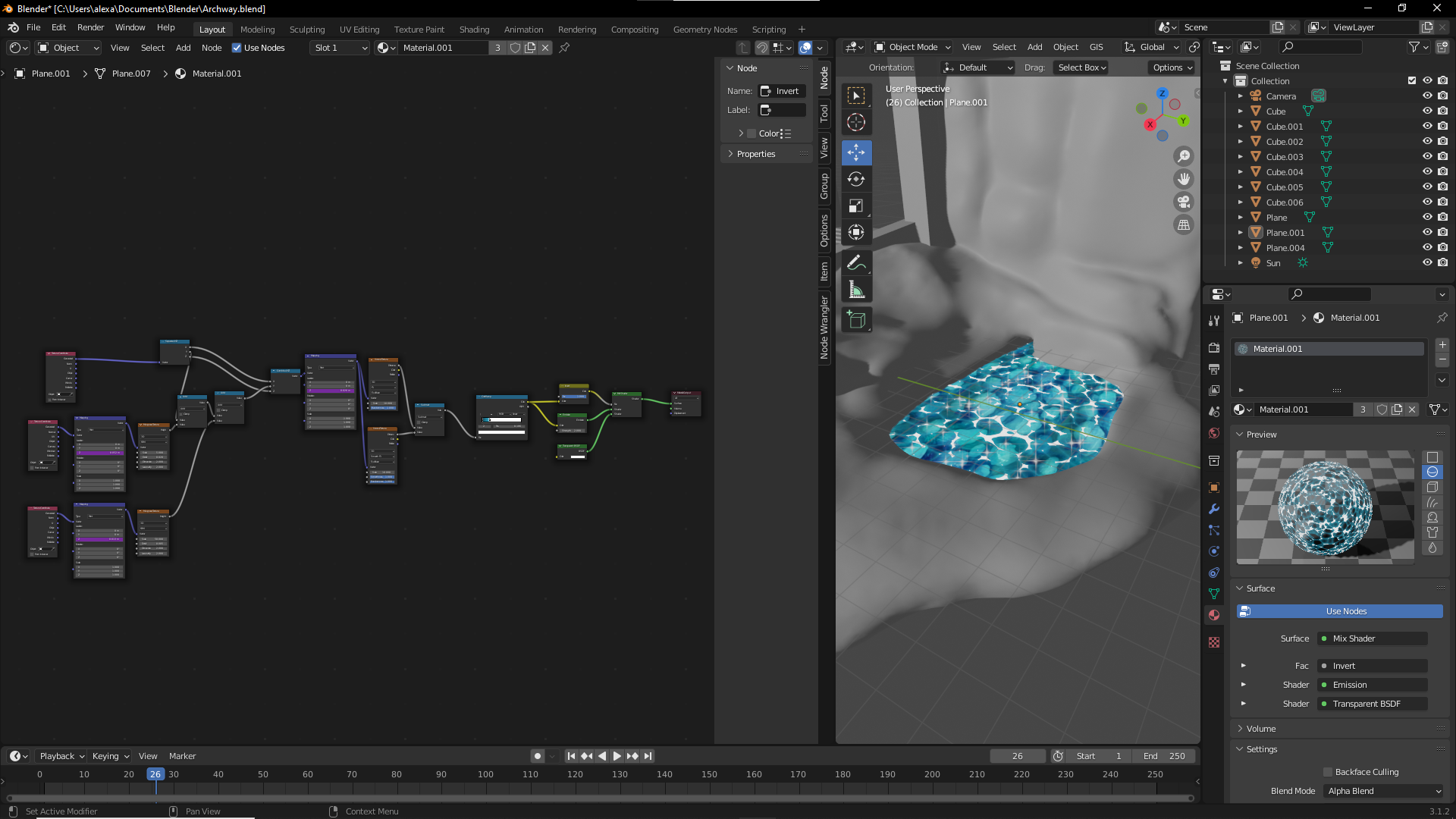Expand the Properties section in Node panel

click(x=755, y=154)
